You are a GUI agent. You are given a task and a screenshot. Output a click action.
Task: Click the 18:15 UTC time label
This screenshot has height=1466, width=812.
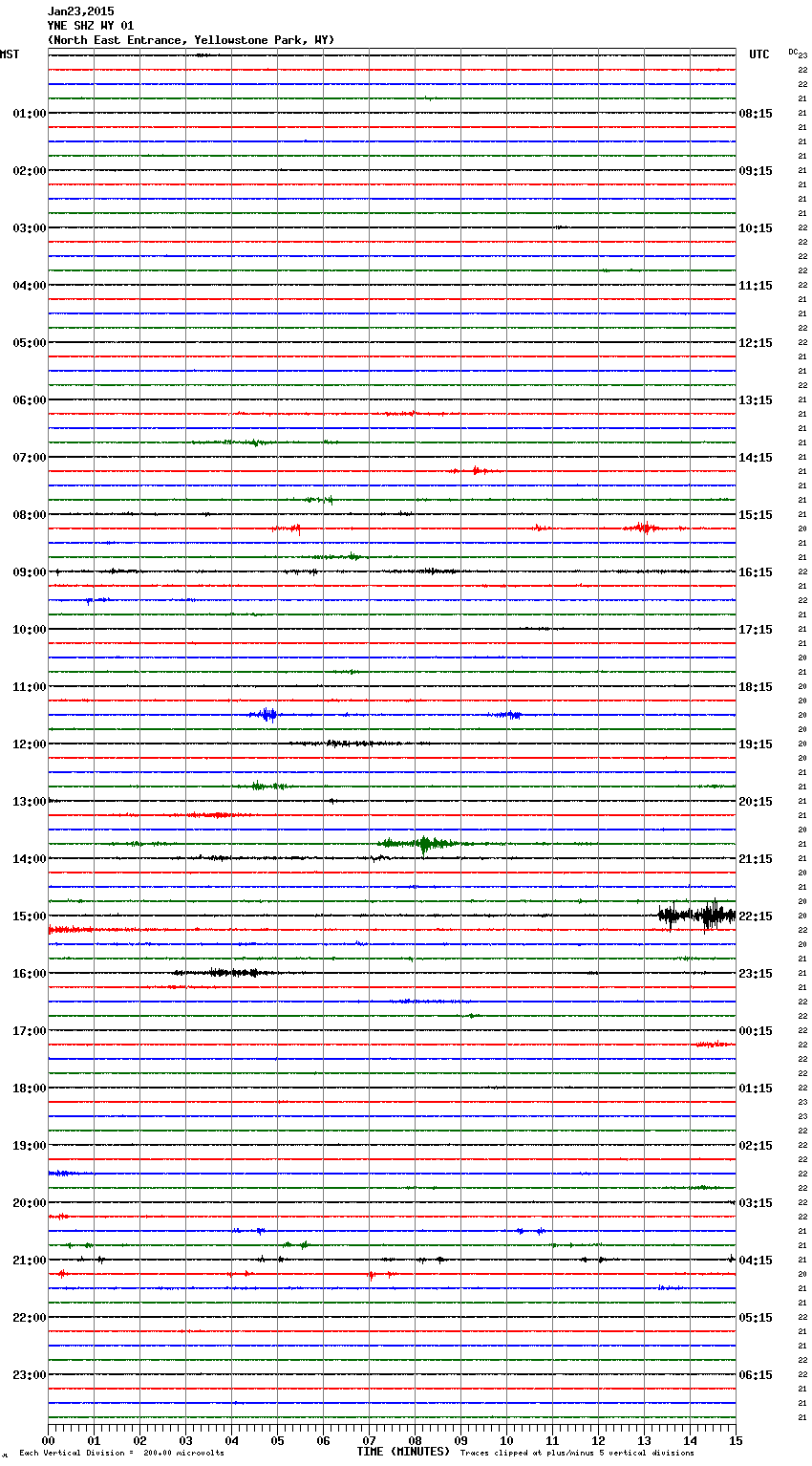(x=756, y=687)
